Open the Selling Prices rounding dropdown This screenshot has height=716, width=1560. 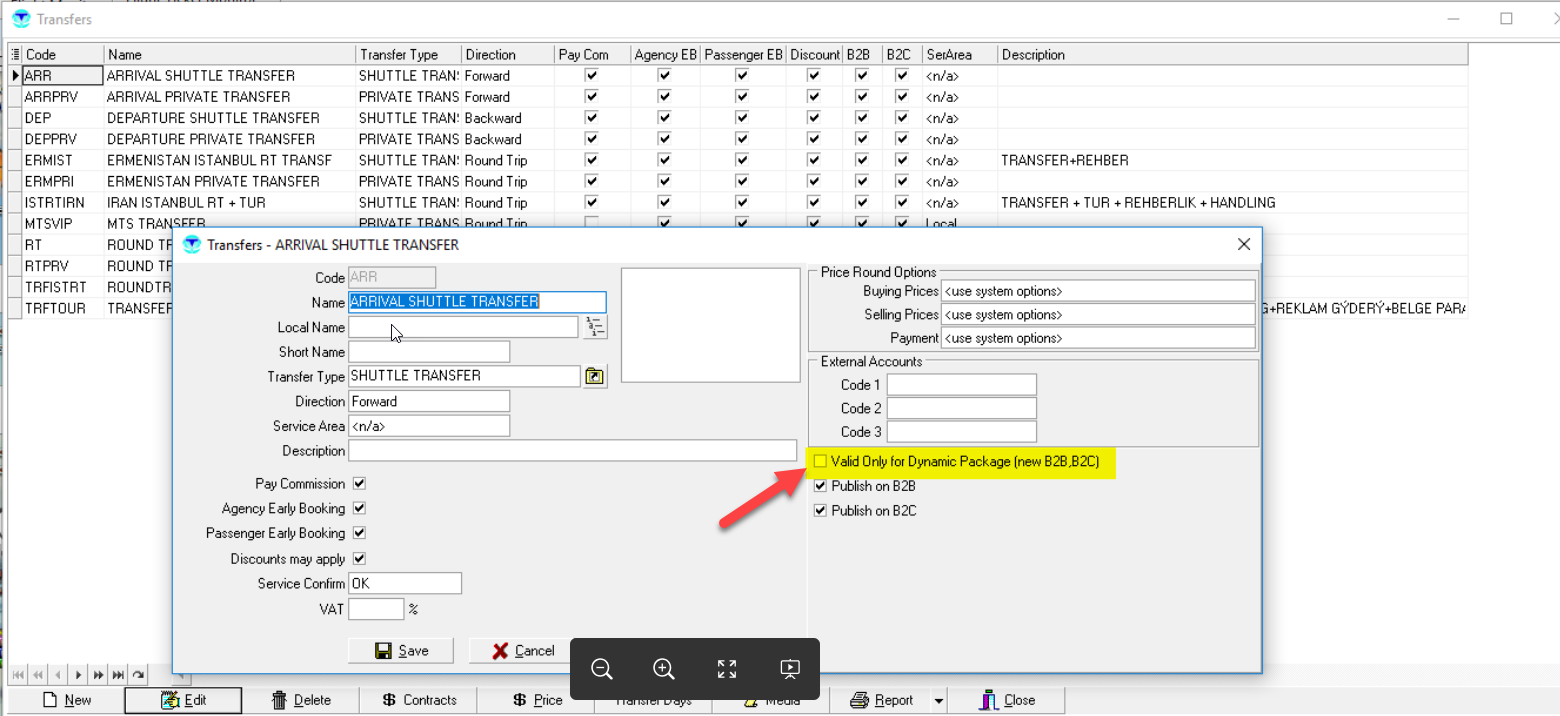click(x=1097, y=315)
